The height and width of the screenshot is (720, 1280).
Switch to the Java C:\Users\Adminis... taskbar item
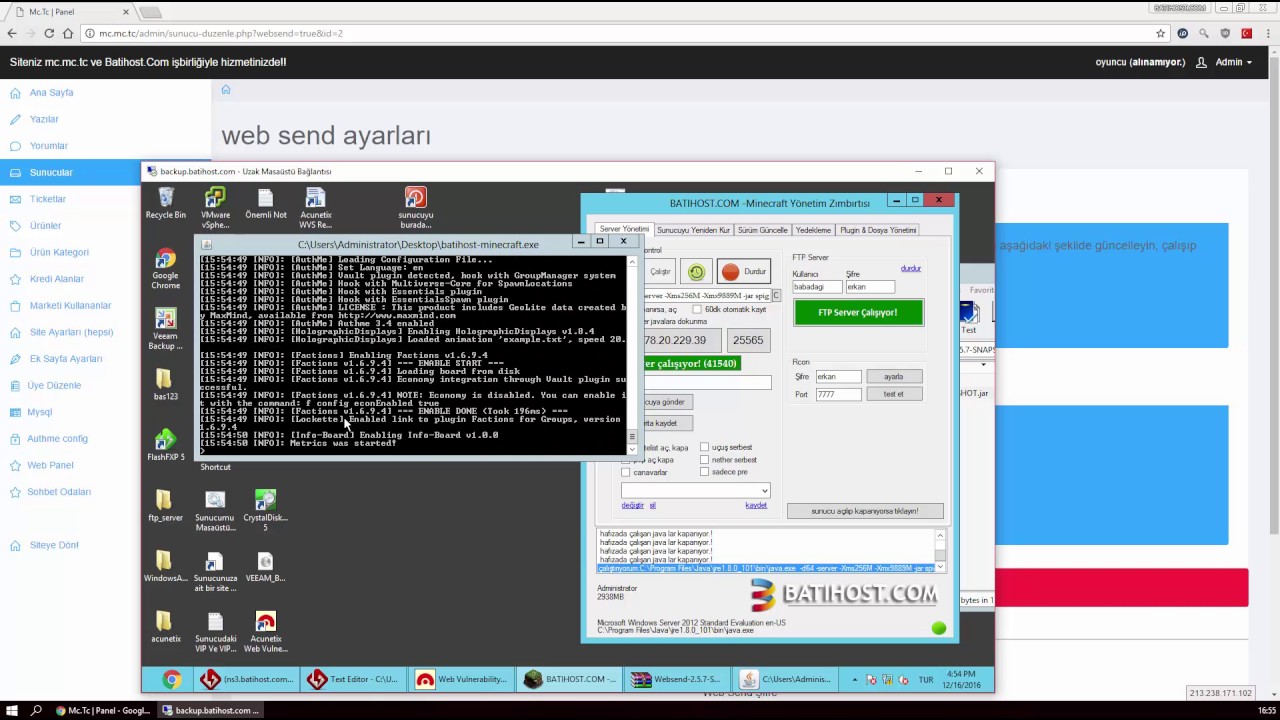785,680
